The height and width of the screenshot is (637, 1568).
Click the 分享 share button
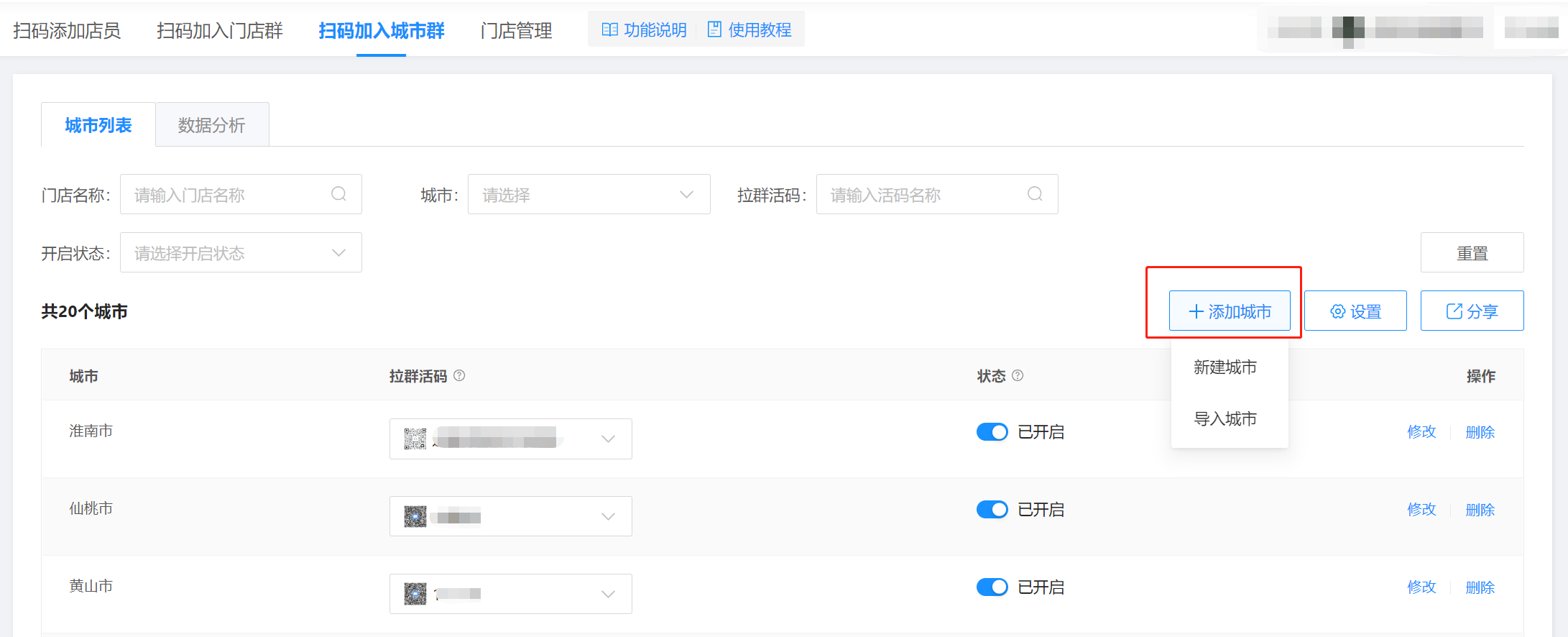click(1472, 311)
